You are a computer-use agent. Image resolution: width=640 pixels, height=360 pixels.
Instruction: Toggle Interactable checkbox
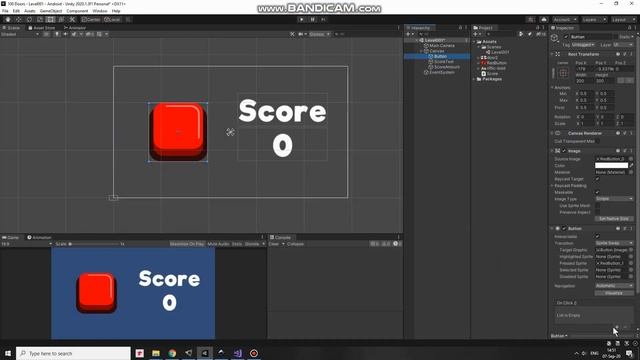598,236
